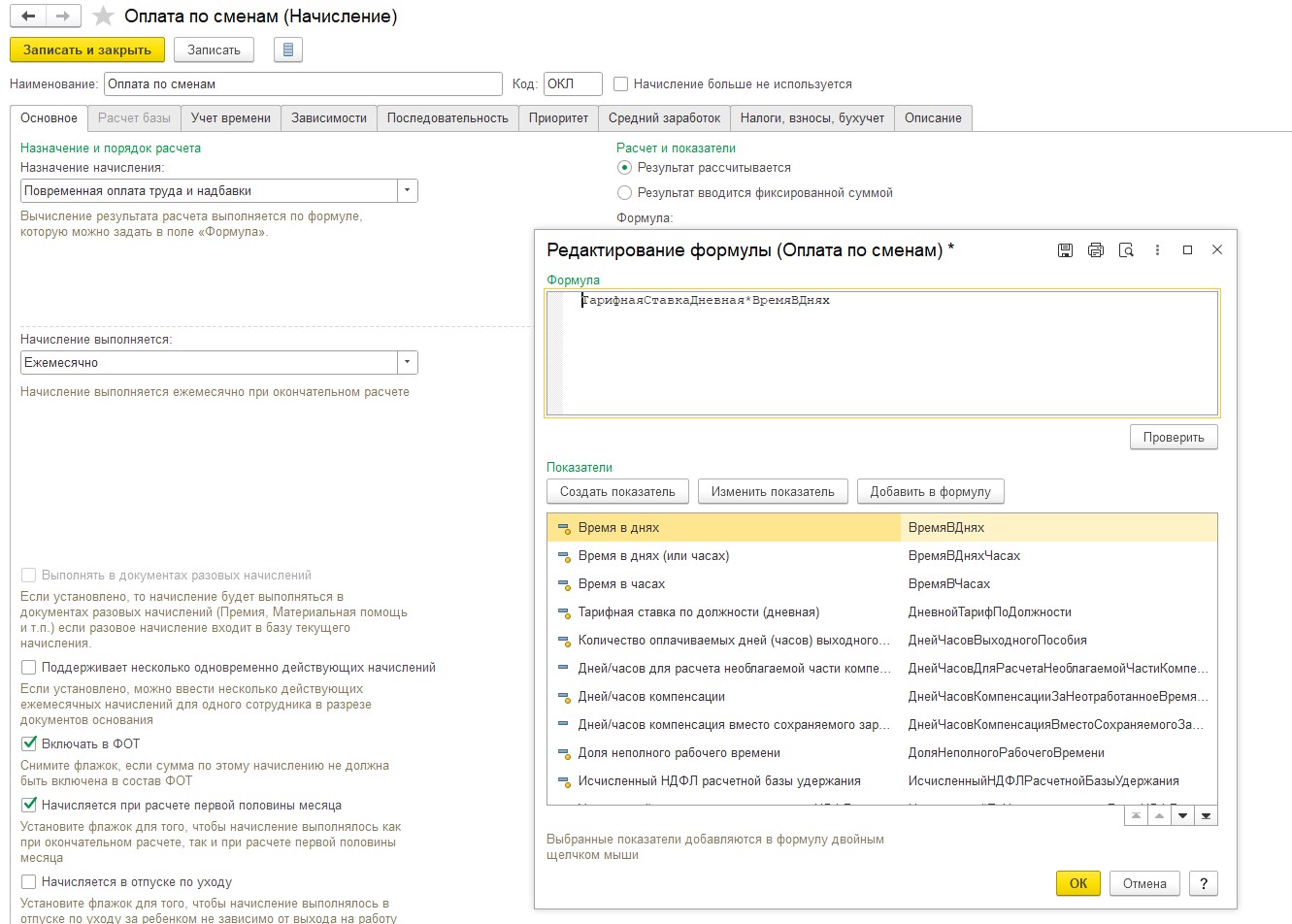This screenshot has height=924, width=1292.
Task: Expand the 'Назначение начисления' dropdown
Action: (408, 191)
